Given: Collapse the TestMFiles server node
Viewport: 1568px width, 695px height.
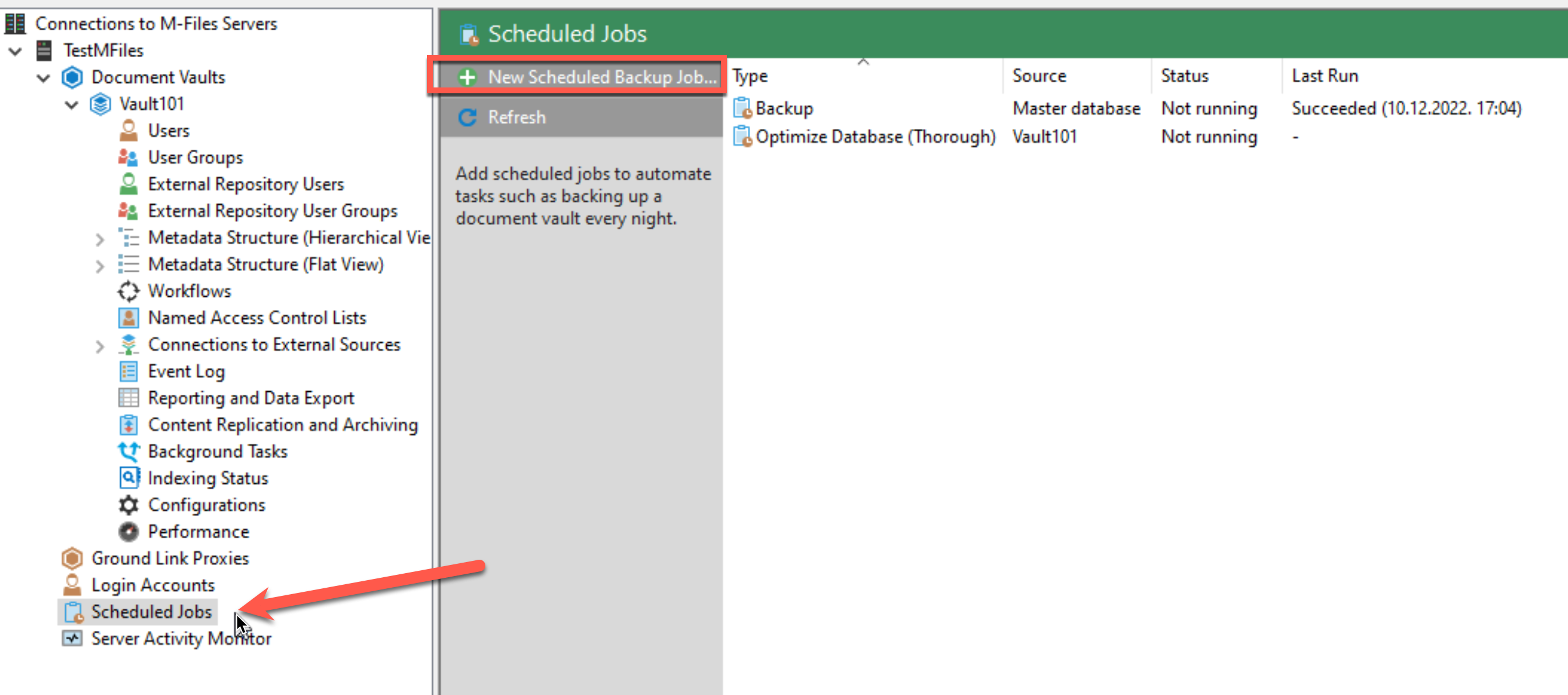Looking at the screenshot, I should (15, 51).
